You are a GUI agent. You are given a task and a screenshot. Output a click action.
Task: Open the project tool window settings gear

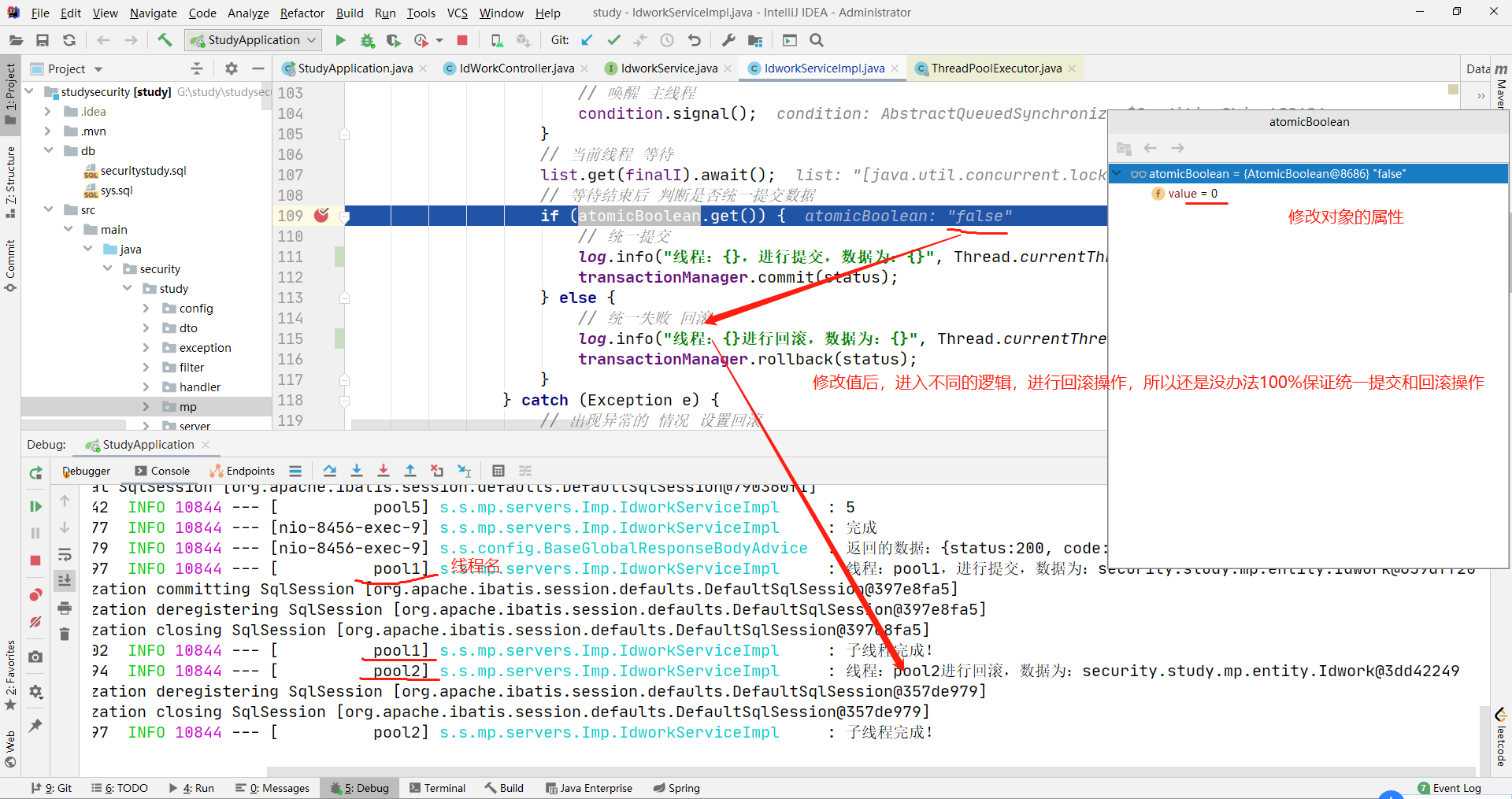pyautogui.click(x=231, y=68)
